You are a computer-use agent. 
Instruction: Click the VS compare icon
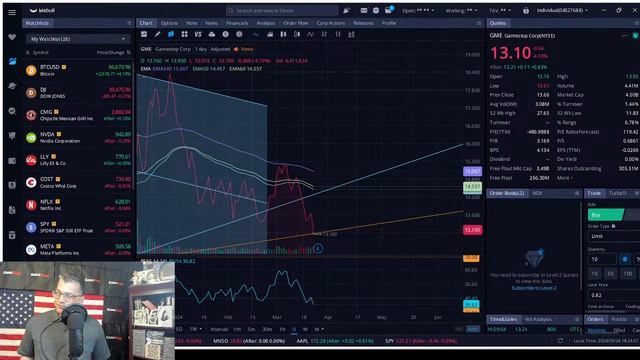coord(198,35)
